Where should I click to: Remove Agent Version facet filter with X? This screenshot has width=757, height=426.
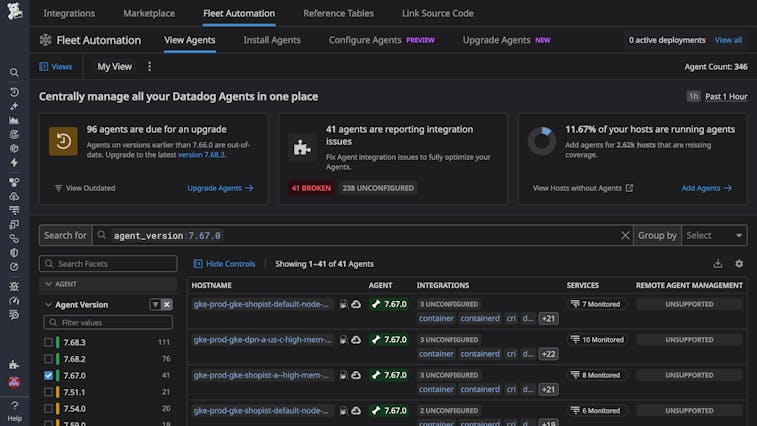(167, 305)
